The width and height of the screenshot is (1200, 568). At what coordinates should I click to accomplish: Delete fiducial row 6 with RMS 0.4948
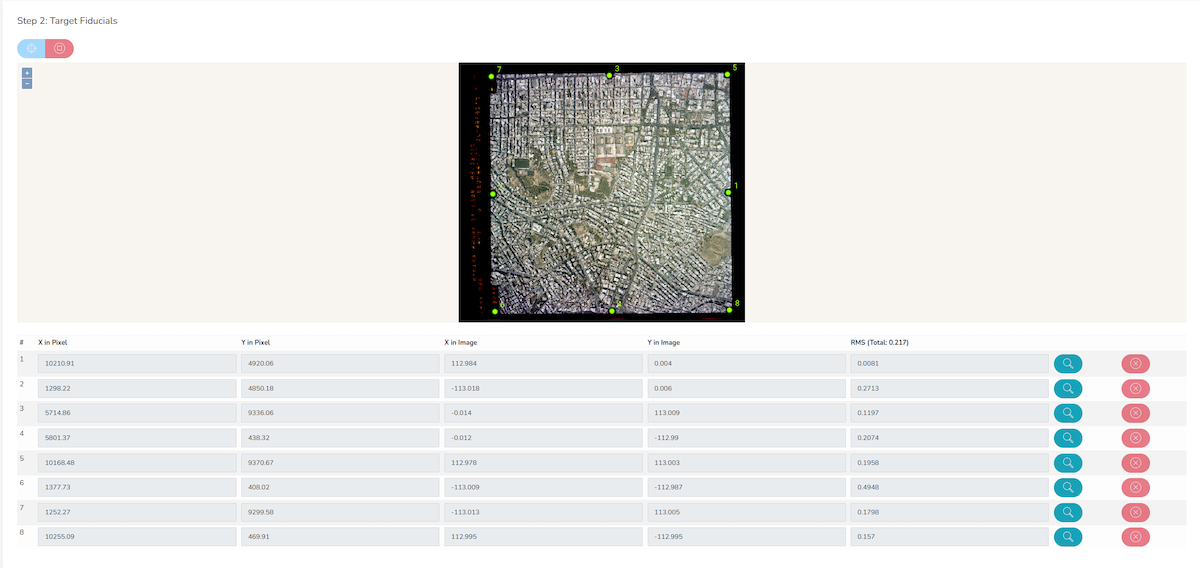pos(1135,487)
